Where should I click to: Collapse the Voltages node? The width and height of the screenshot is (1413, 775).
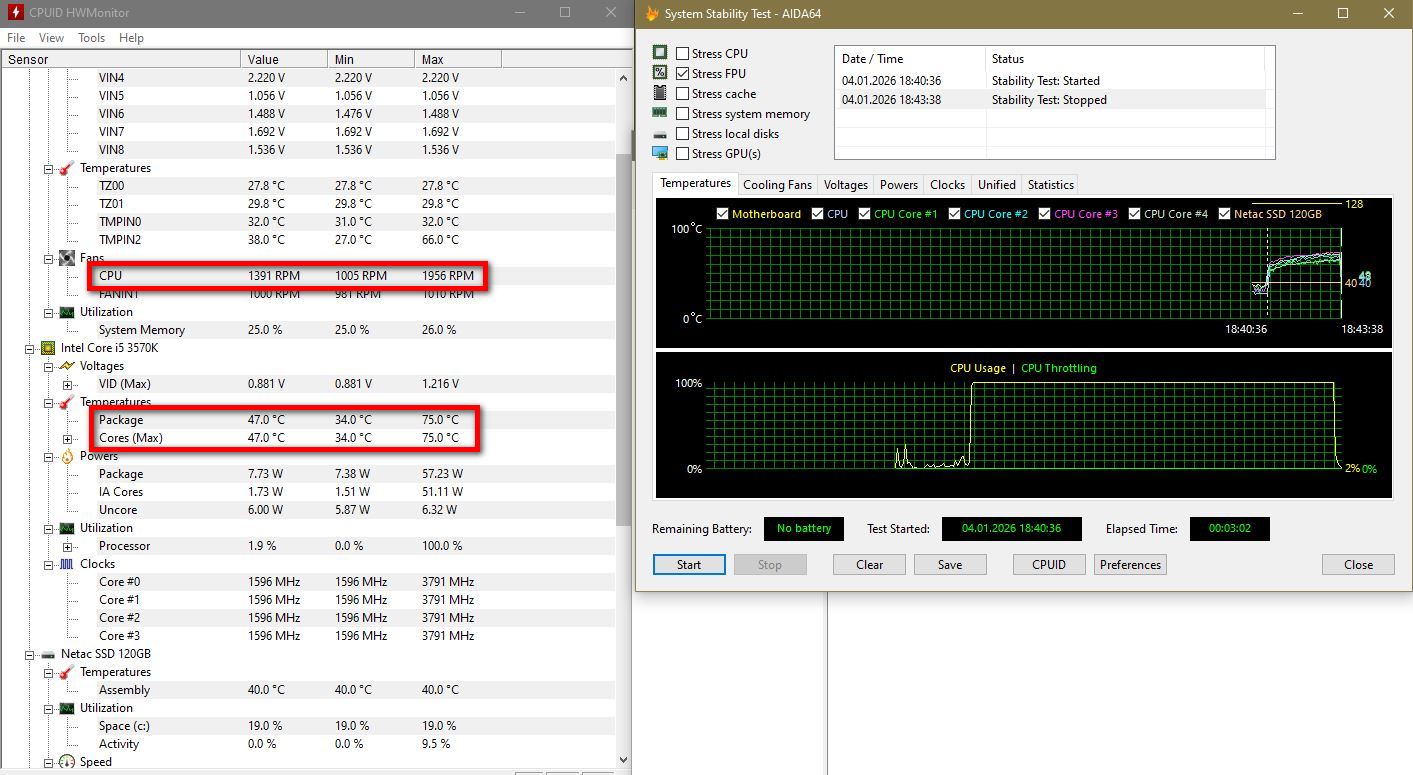pyautogui.click(x=48, y=366)
